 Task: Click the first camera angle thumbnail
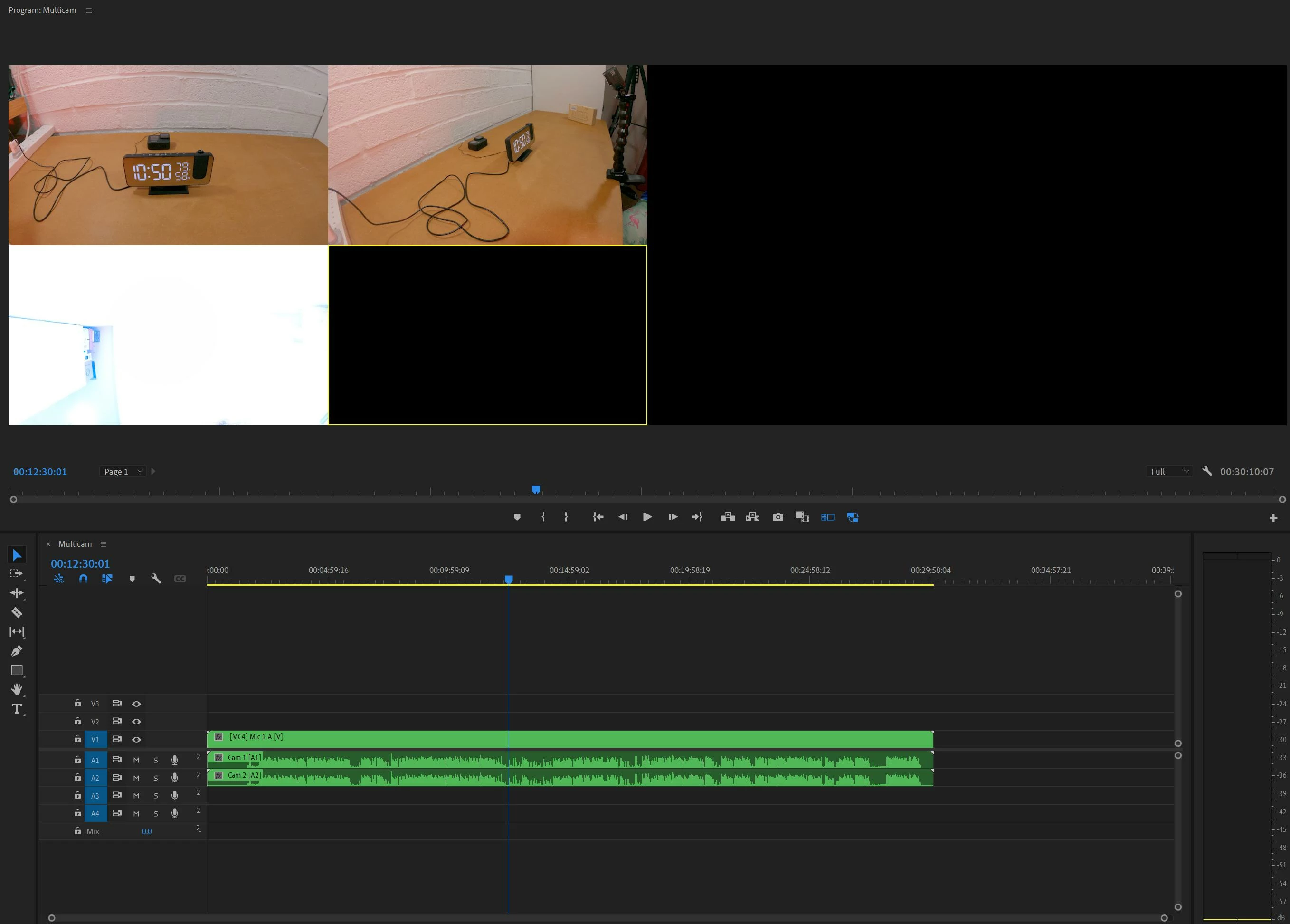(168, 155)
